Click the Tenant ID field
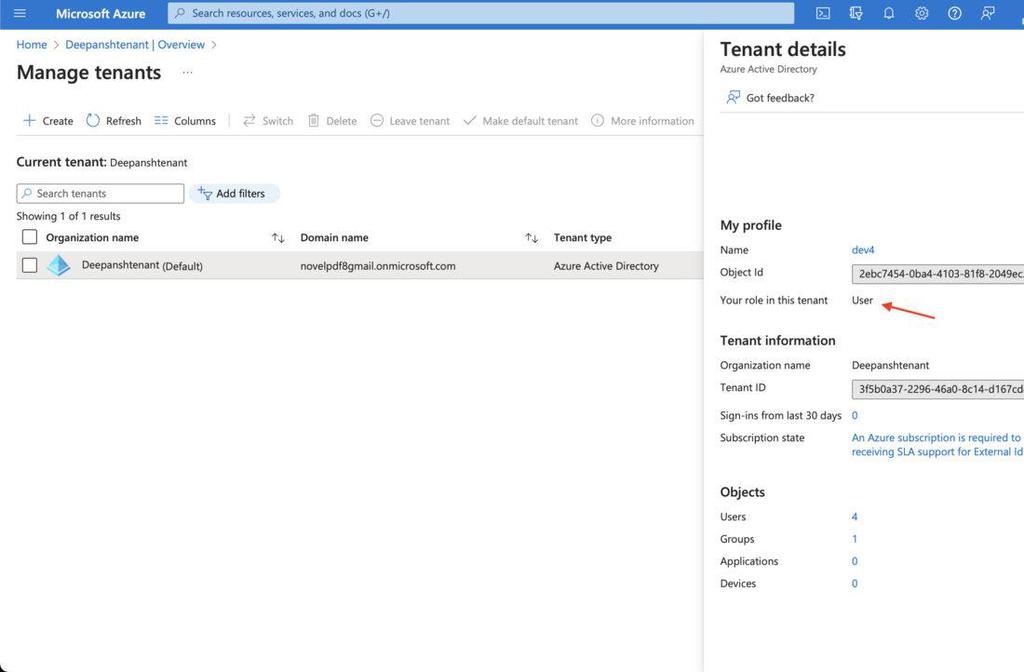 tap(938, 389)
